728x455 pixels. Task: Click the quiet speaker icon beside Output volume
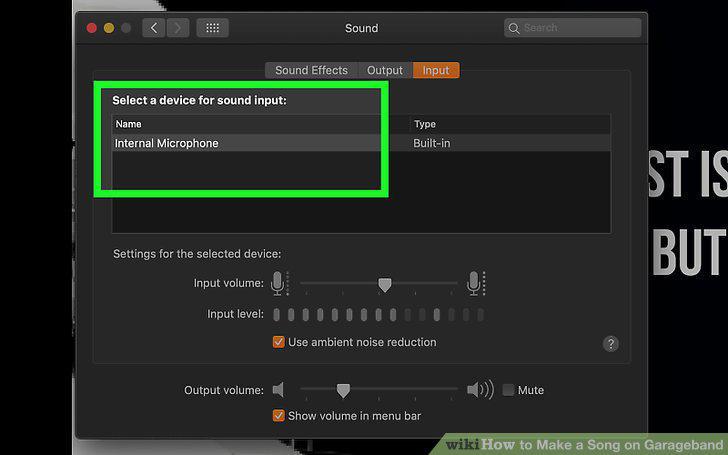coord(278,390)
